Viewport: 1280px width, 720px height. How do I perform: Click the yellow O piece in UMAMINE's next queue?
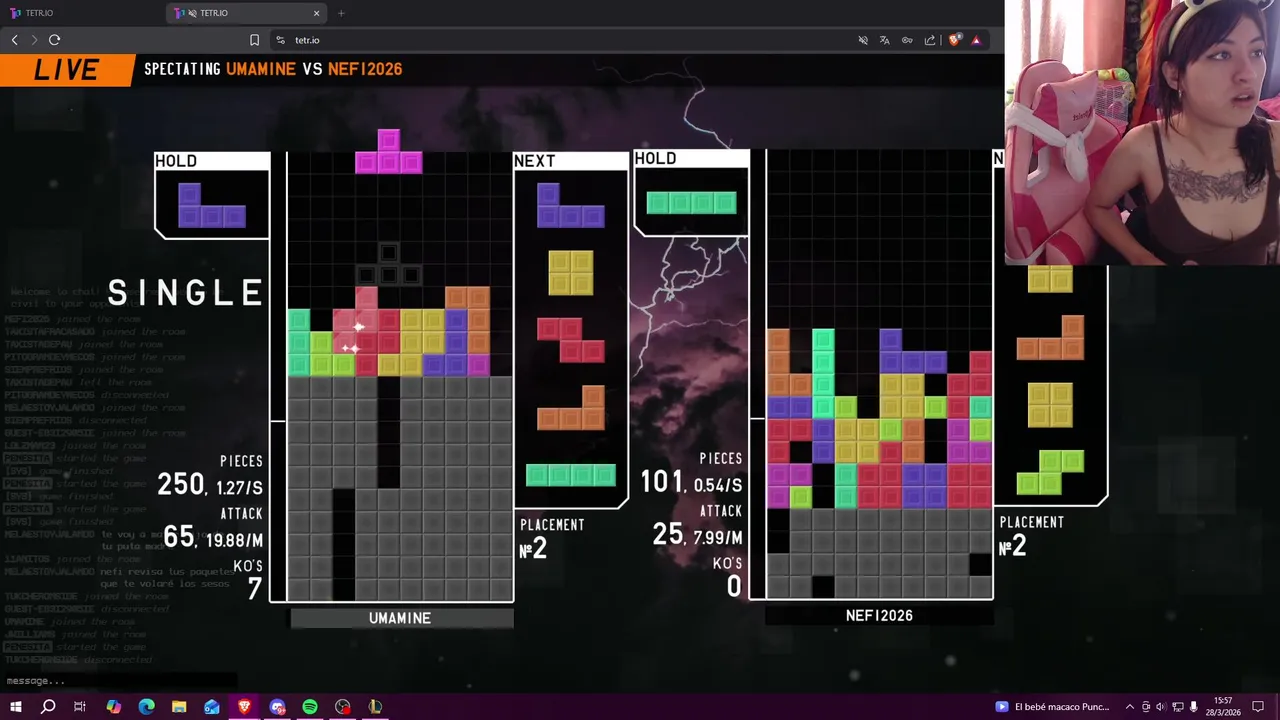pyautogui.click(x=570, y=272)
